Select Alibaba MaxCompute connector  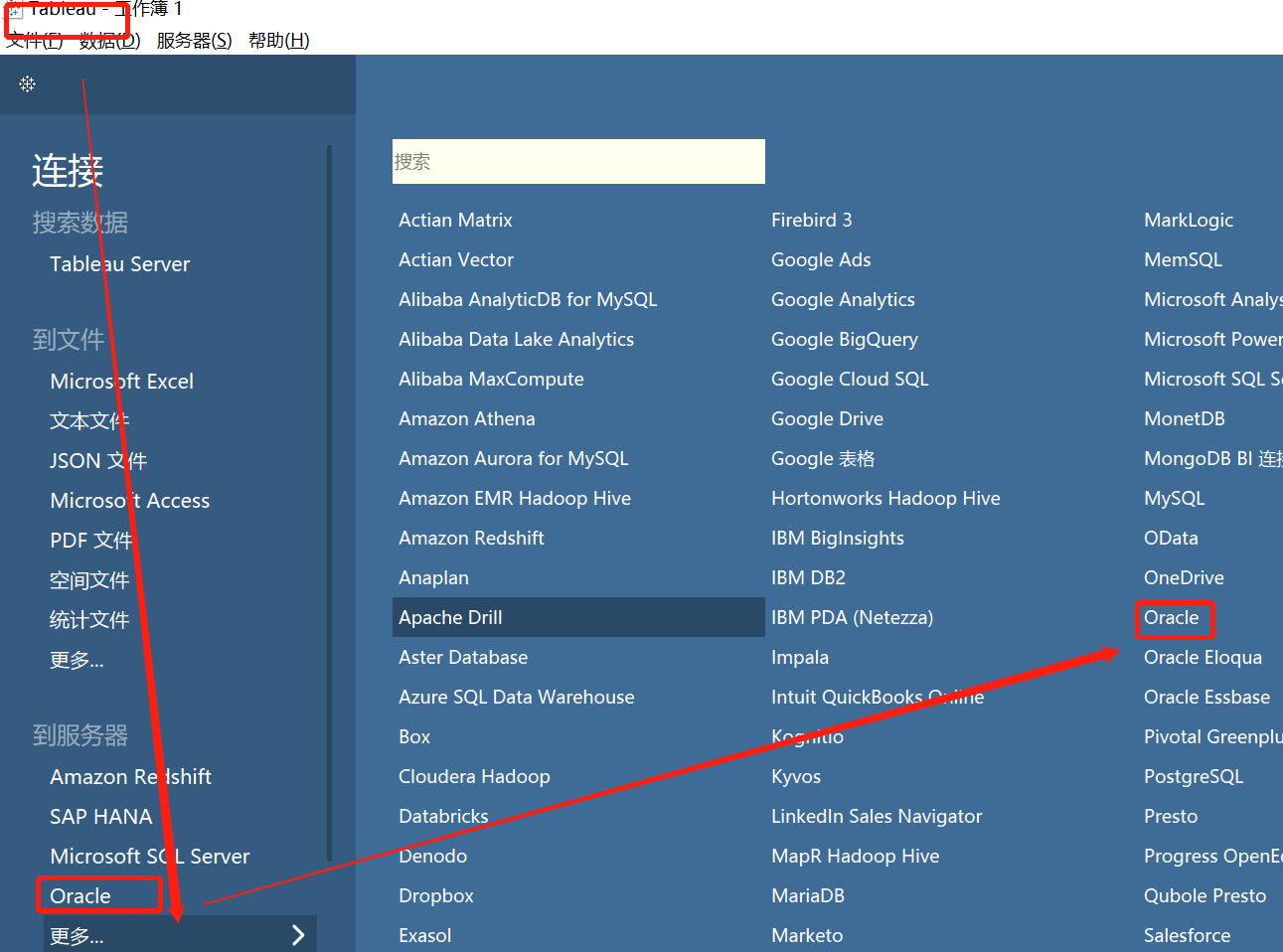[x=492, y=379]
